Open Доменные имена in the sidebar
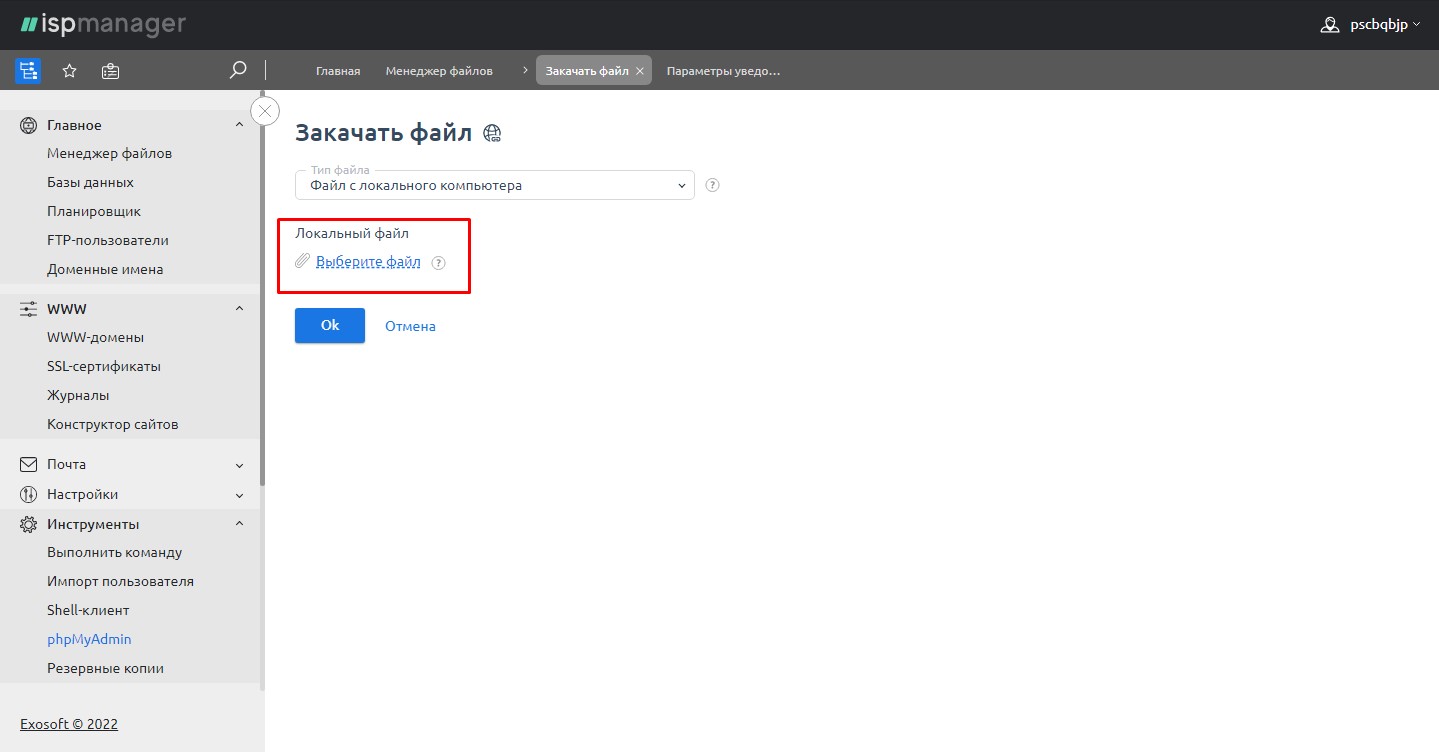The width and height of the screenshot is (1439, 752). point(105,269)
